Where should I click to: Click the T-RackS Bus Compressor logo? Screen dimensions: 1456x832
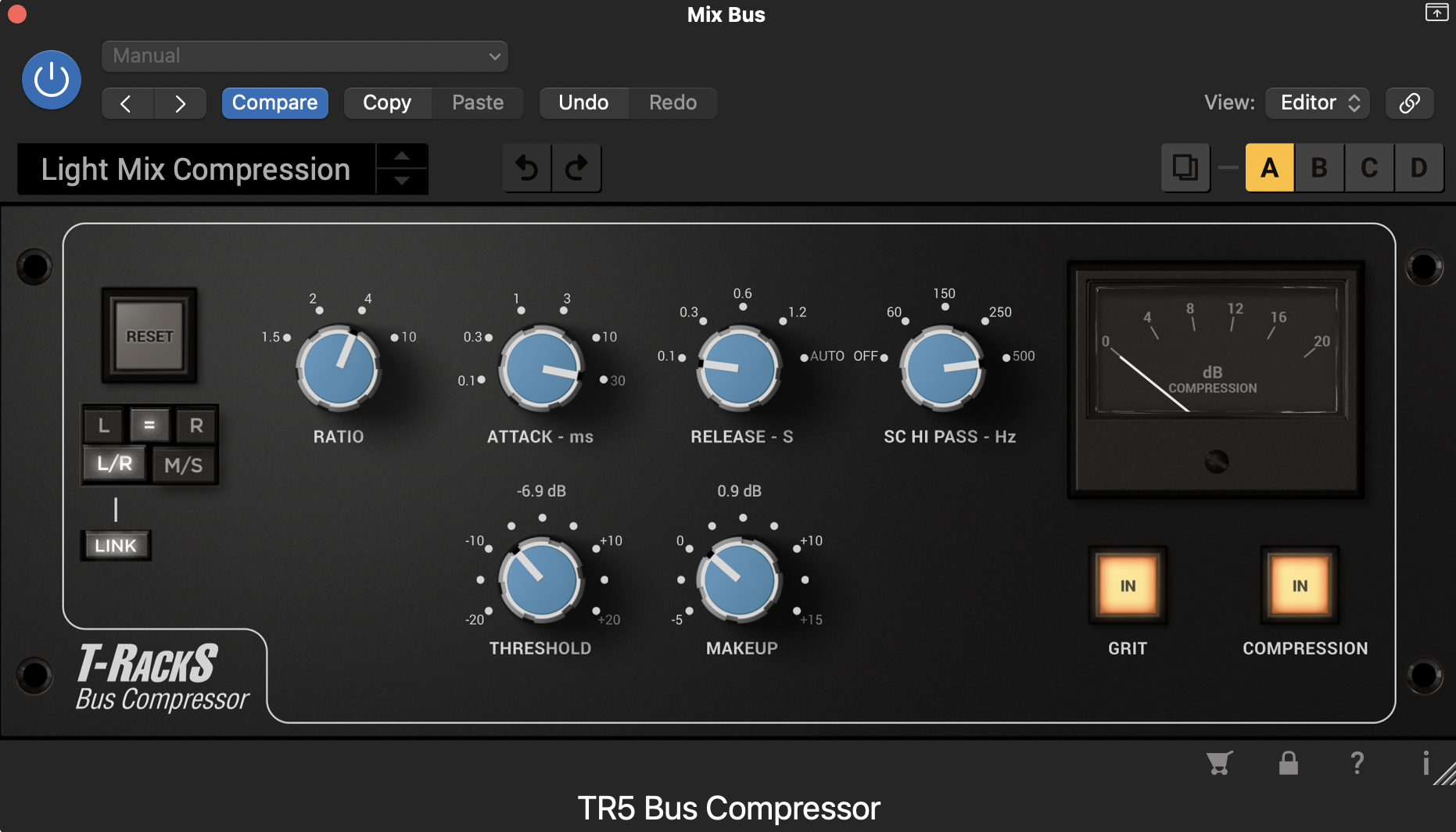[163, 677]
